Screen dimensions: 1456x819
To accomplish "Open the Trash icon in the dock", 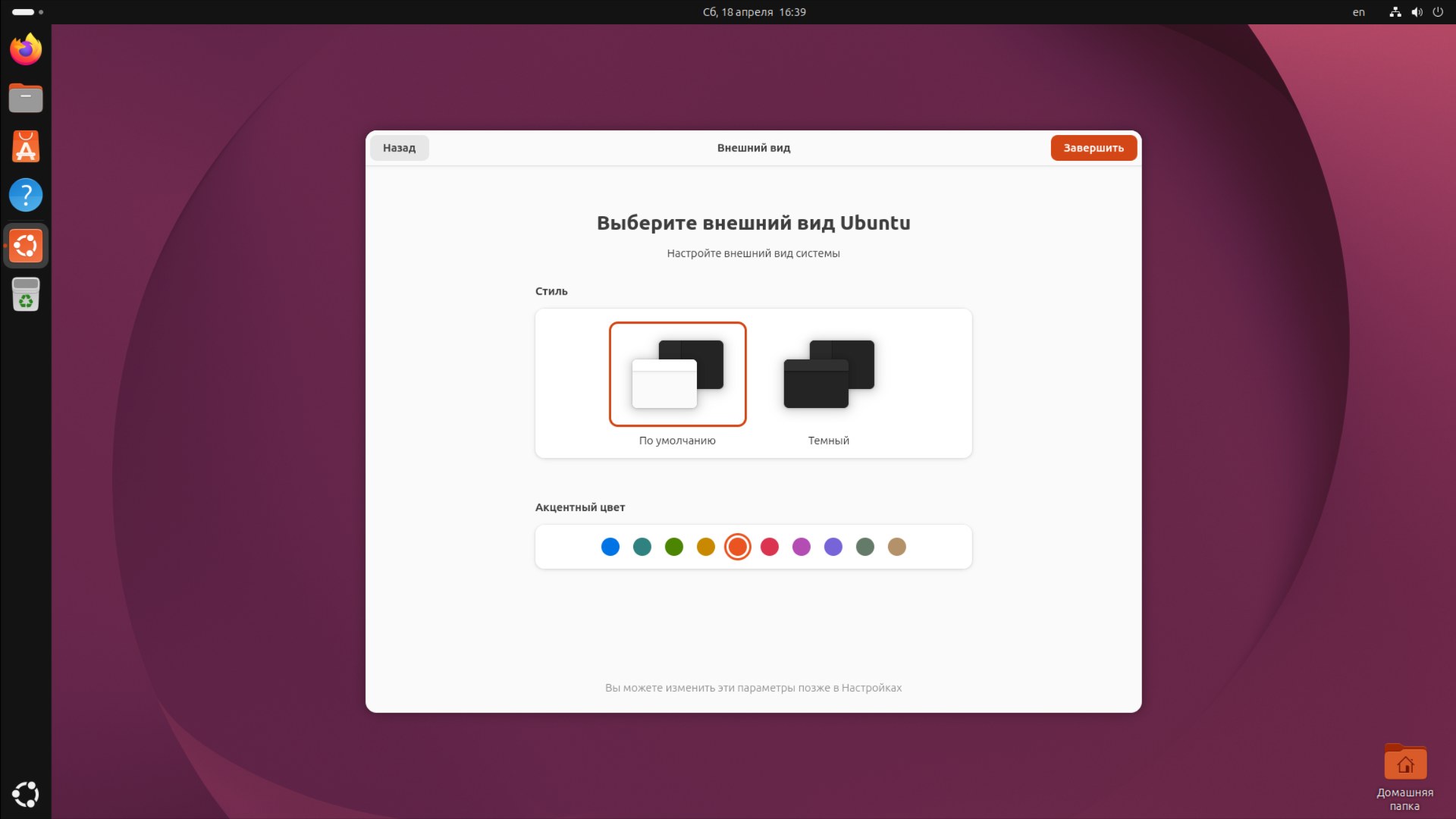I will coord(25,295).
